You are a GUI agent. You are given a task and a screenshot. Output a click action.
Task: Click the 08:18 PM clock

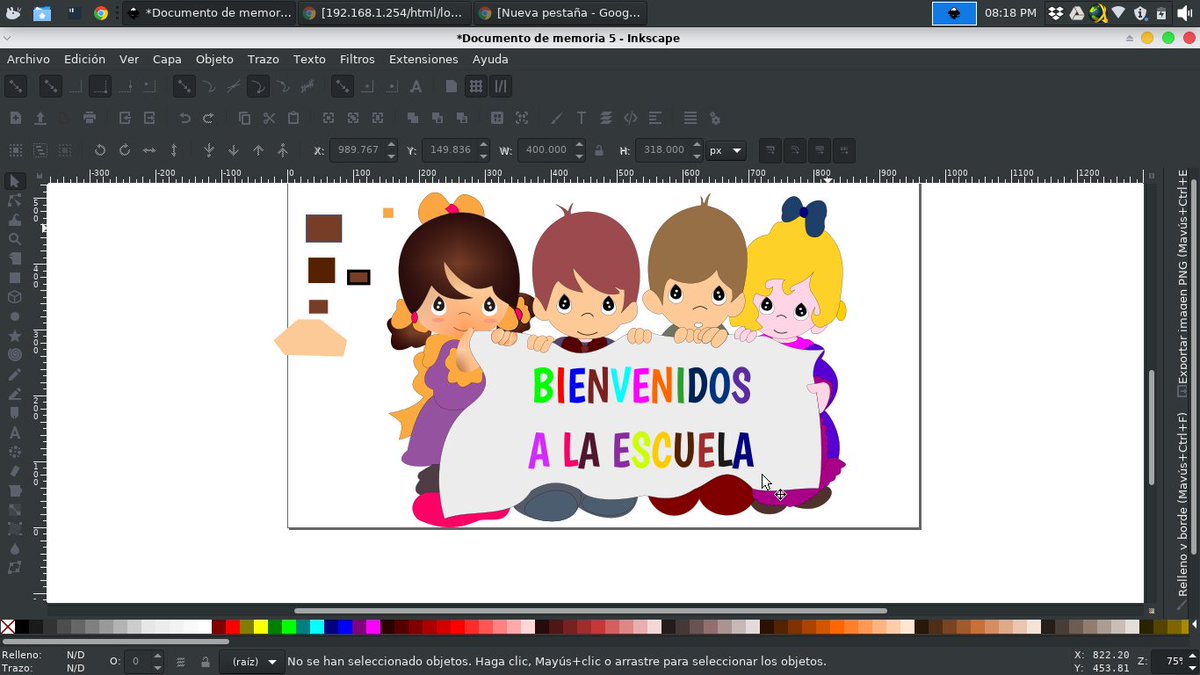tap(1010, 13)
